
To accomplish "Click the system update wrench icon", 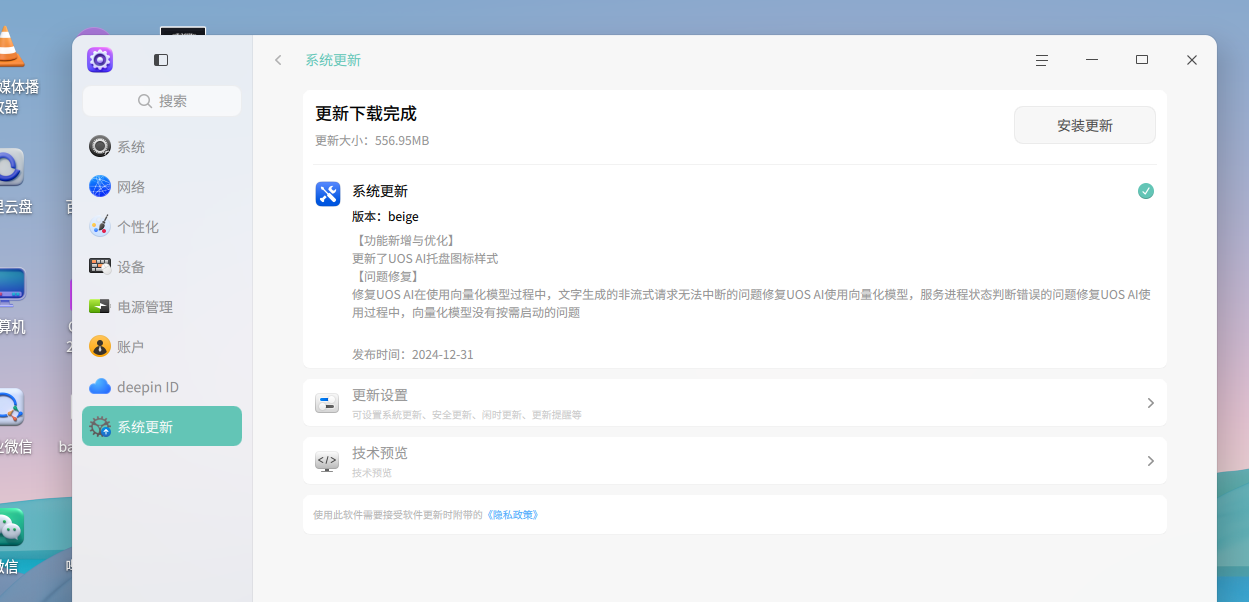I will 328,194.
